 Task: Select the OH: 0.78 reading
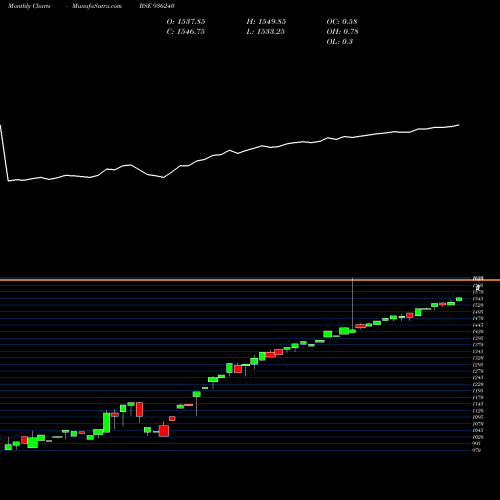[x=342, y=32]
